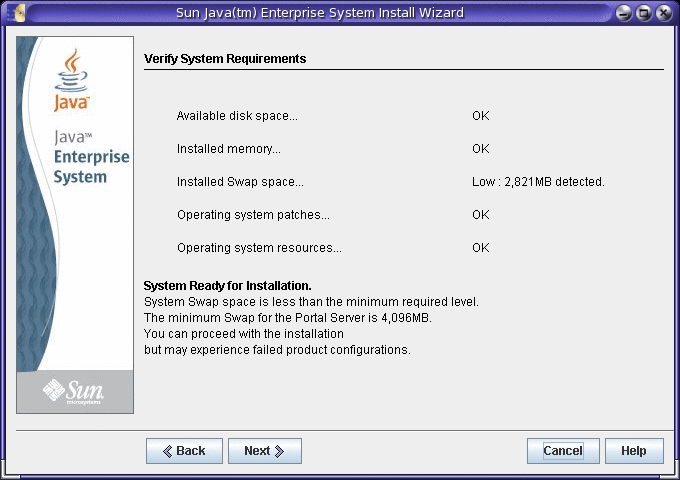Click 'may experience failed product configurations' line
This screenshot has width=680, height=480.
click(x=277, y=350)
